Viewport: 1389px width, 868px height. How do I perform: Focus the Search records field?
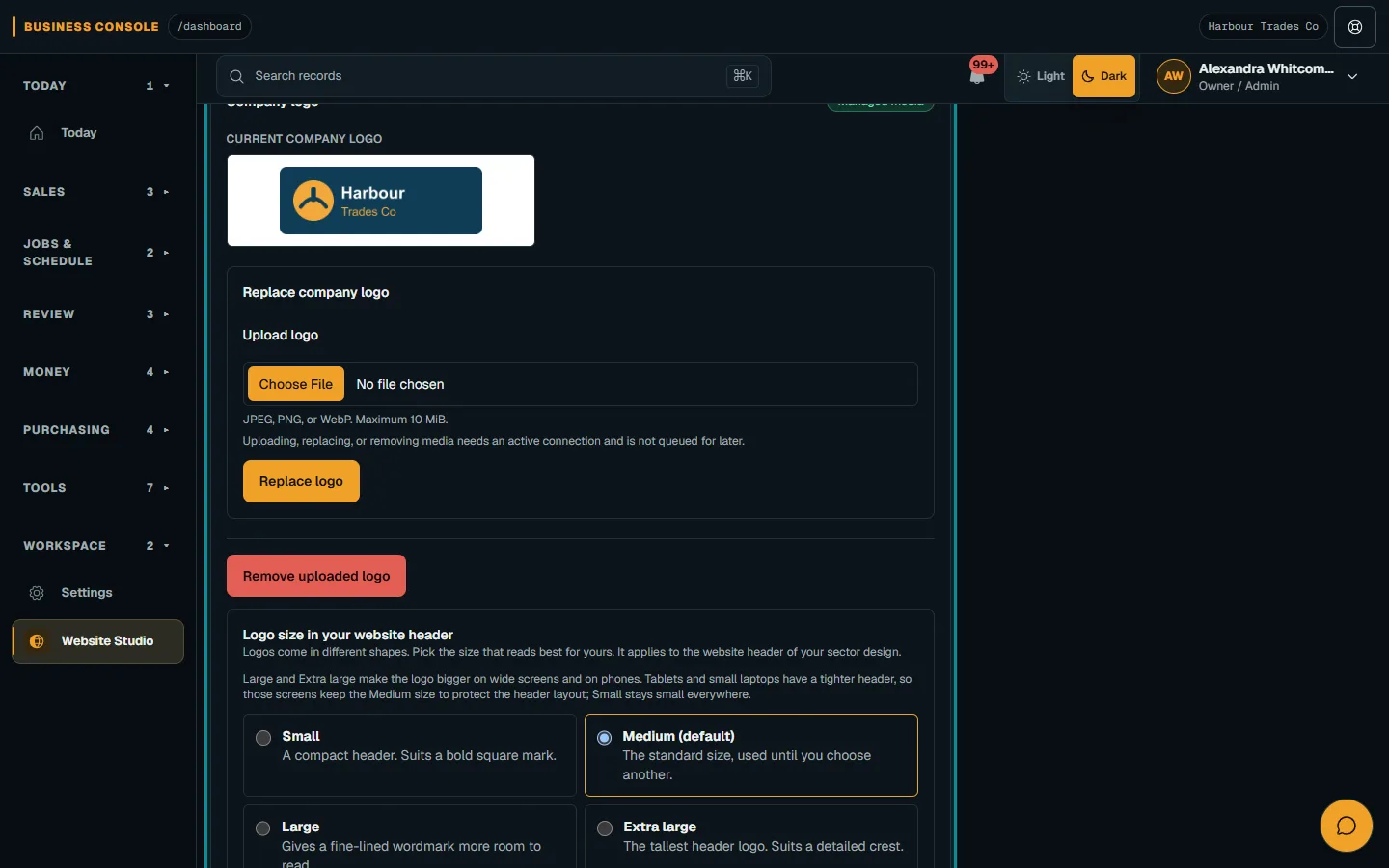493,76
